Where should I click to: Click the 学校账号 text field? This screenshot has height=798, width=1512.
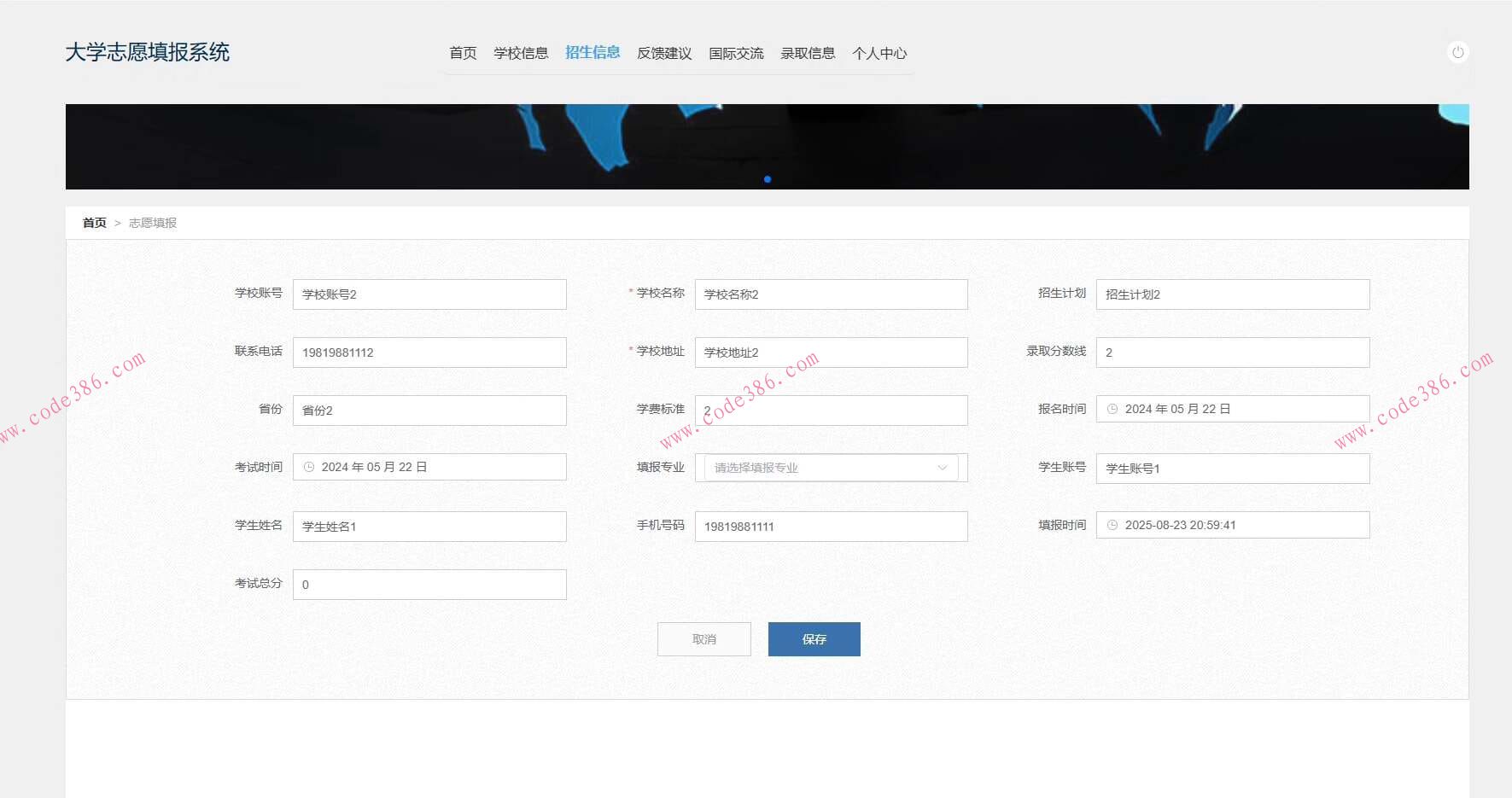(429, 294)
